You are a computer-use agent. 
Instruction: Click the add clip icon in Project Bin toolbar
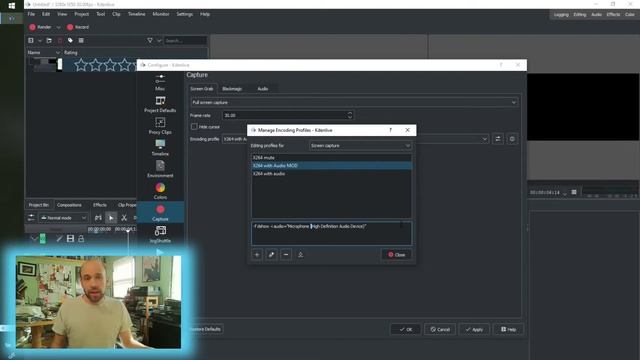click(x=31, y=40)
